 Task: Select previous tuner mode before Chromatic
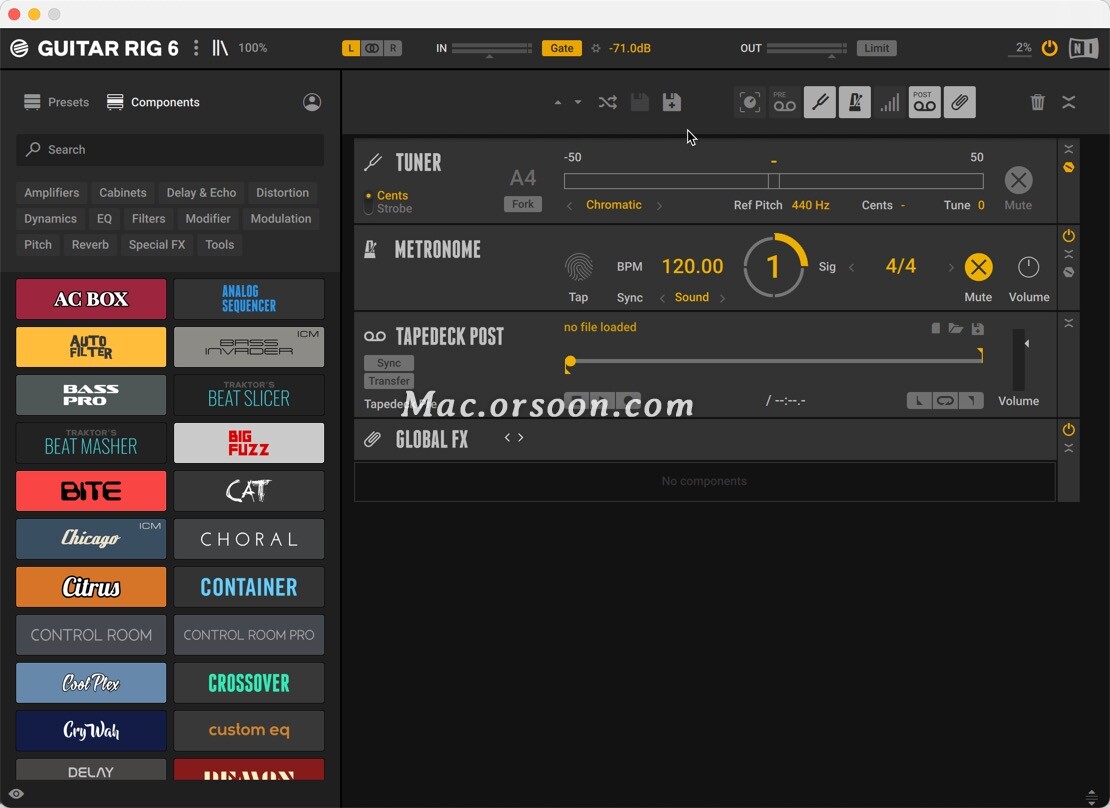[x=569, y=205]
